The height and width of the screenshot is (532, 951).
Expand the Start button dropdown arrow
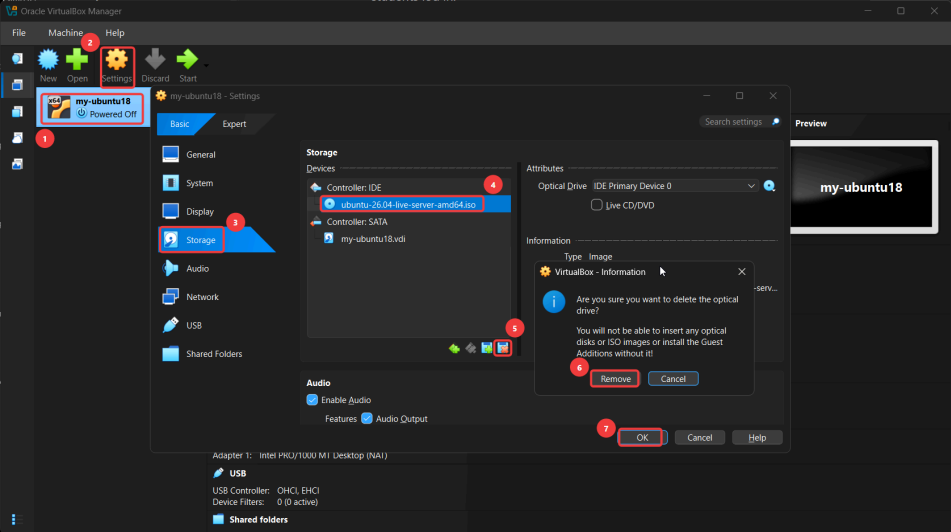pos(206,66)
